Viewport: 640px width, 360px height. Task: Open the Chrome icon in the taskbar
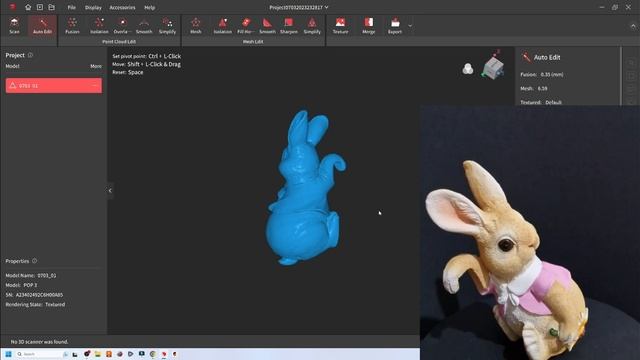[153, 354]
